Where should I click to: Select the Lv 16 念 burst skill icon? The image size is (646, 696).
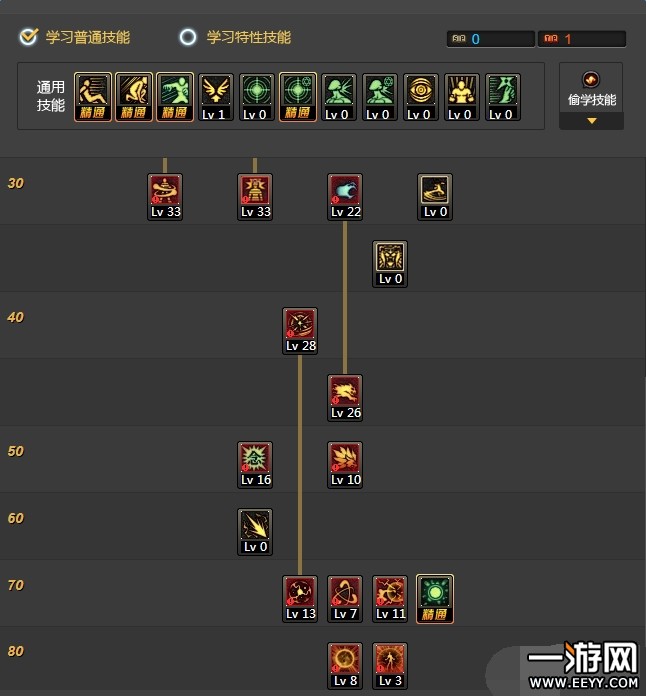[x=255, y=465]
